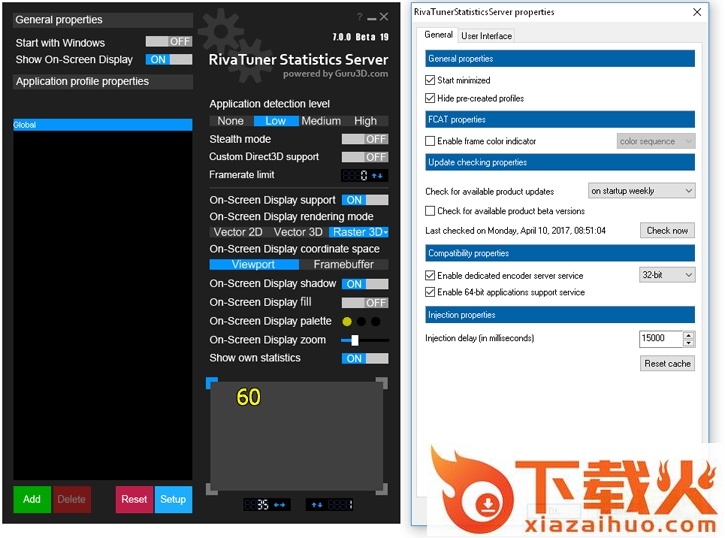Image resolution: width=725 pixels, height=538 pixels.
Task: Uncheck Enable dedicated encoder server service
Action: pyautogui.click(x=430, y=275)
